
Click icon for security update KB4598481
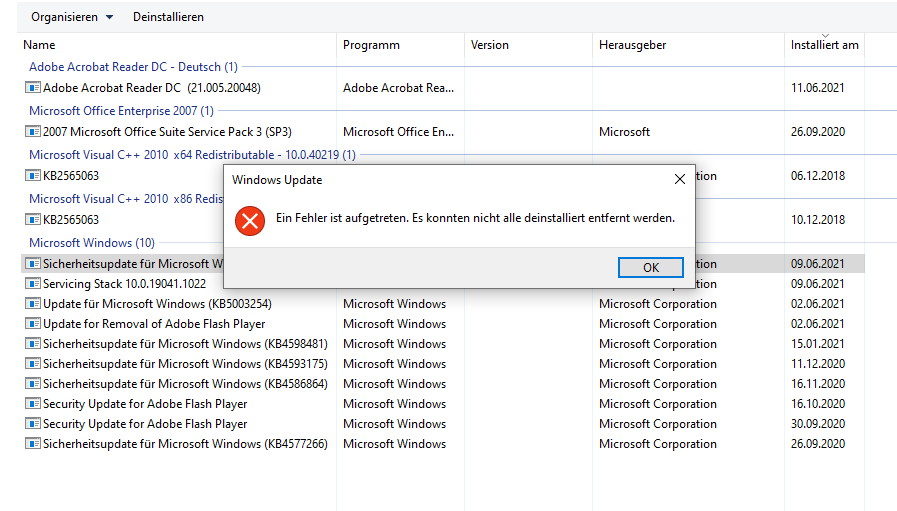pos(32,344)
